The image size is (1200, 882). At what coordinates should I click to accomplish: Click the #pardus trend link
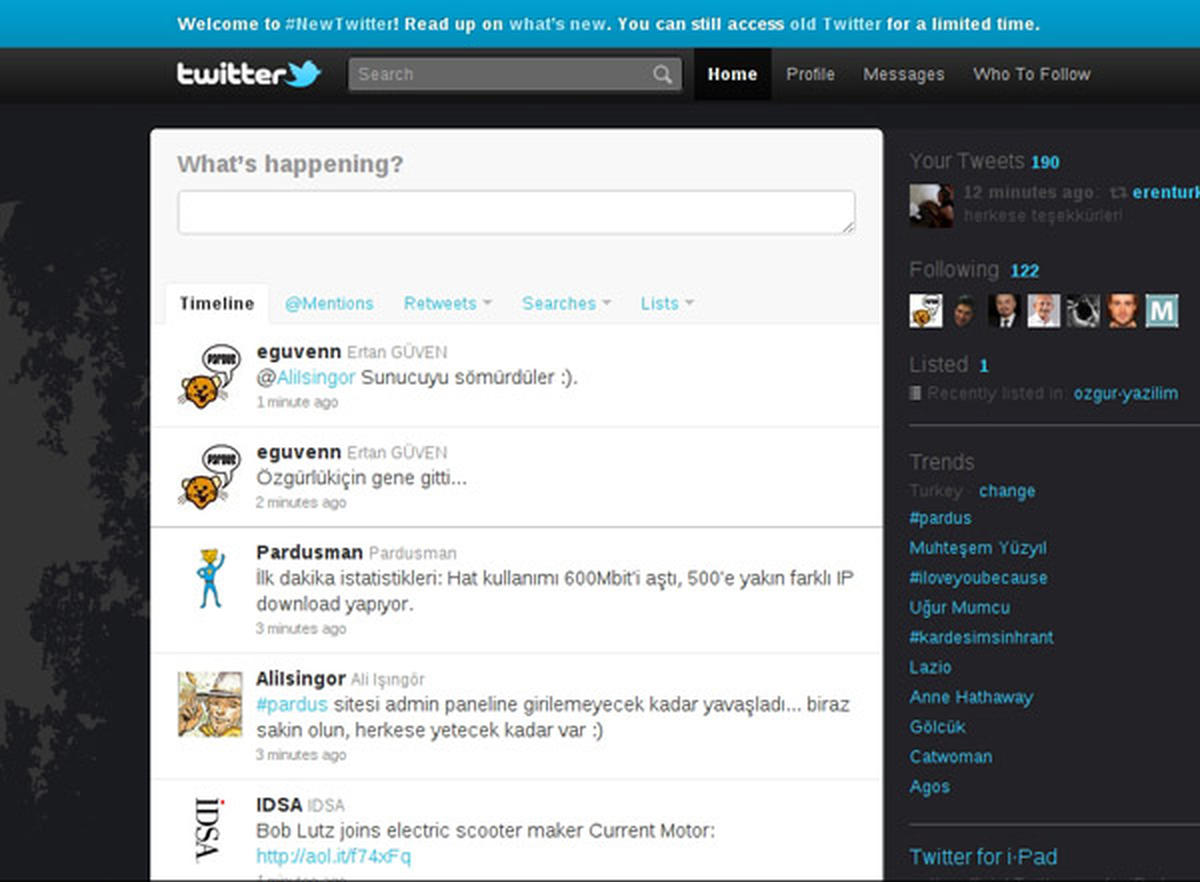point(940,518)
